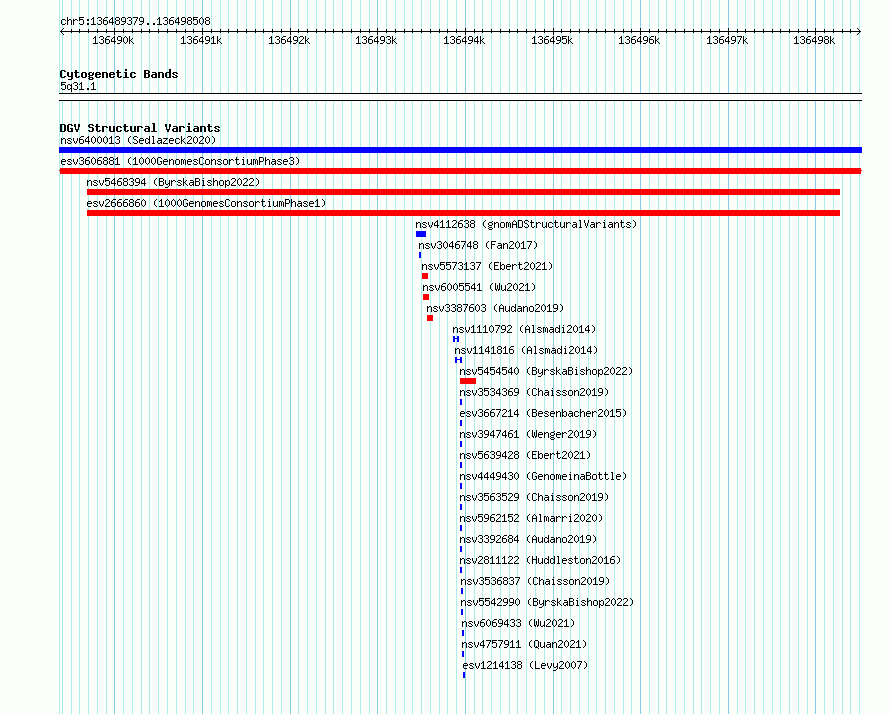Open the nsv3387603 (Audano2019) label

pos(495,308)
